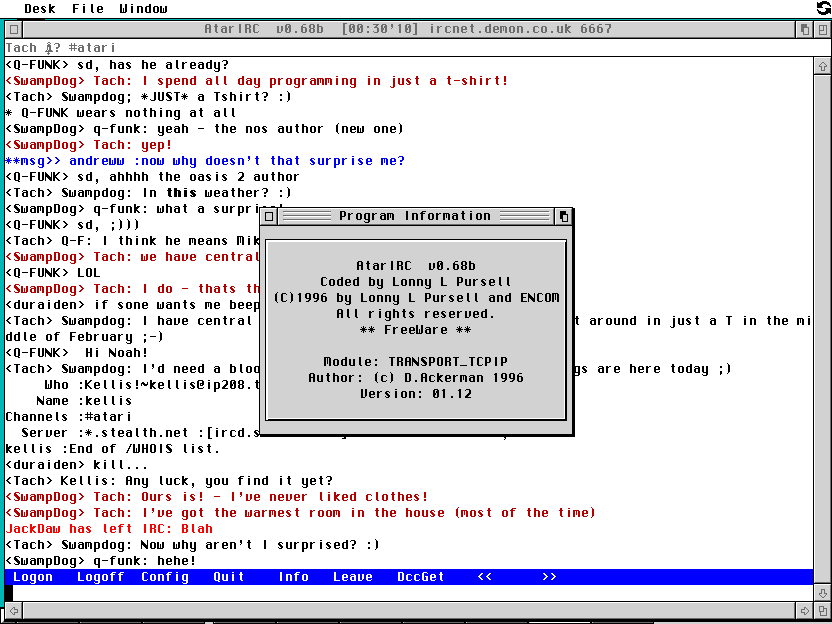Click the text input line
The width and height of the screenshot is (832, 624).
(409, 593)
